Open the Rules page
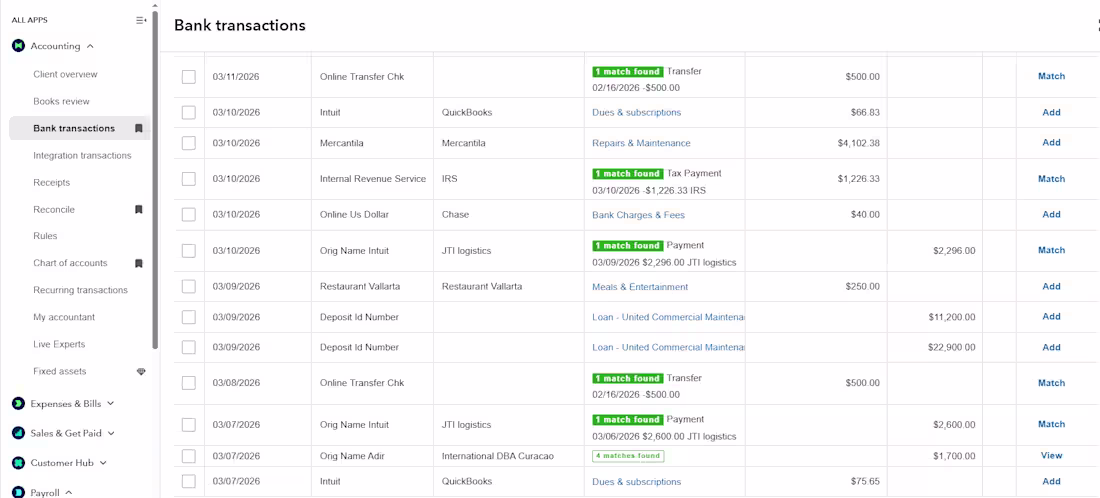 click(45, 236)
